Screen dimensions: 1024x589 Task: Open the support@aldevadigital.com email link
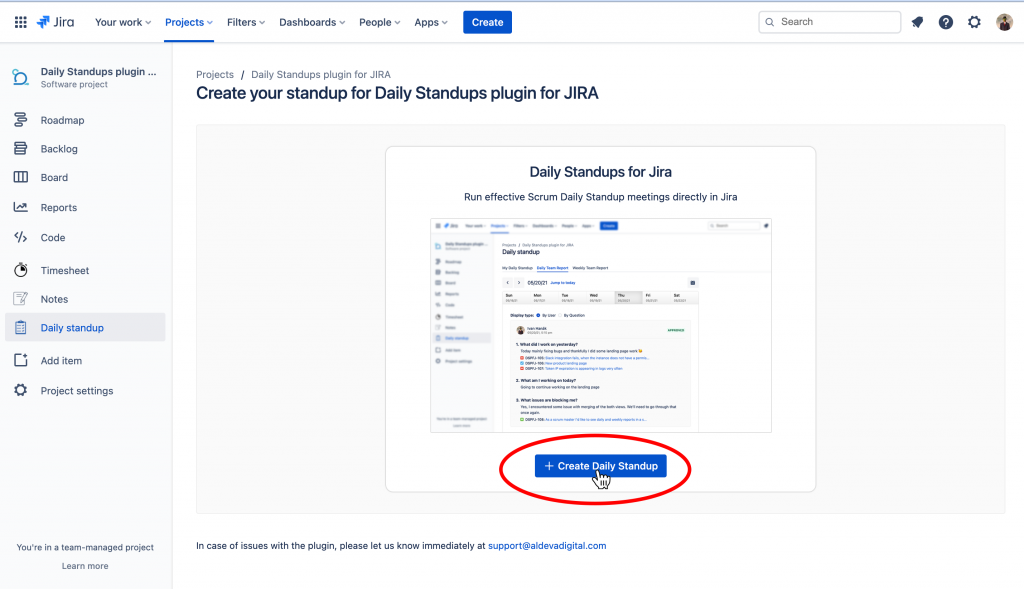(547, 546)
